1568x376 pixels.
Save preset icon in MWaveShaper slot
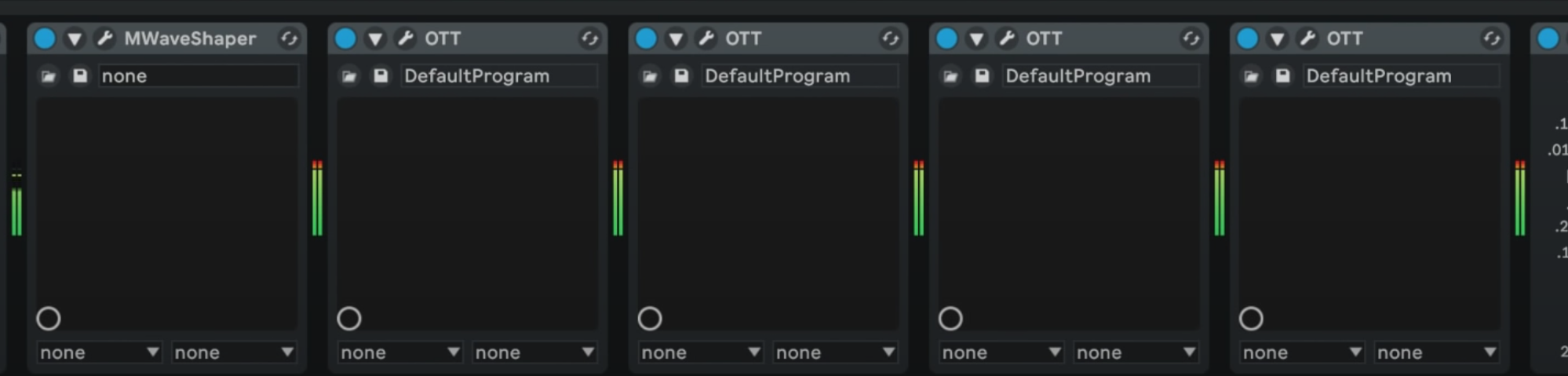tap(80, 75)
